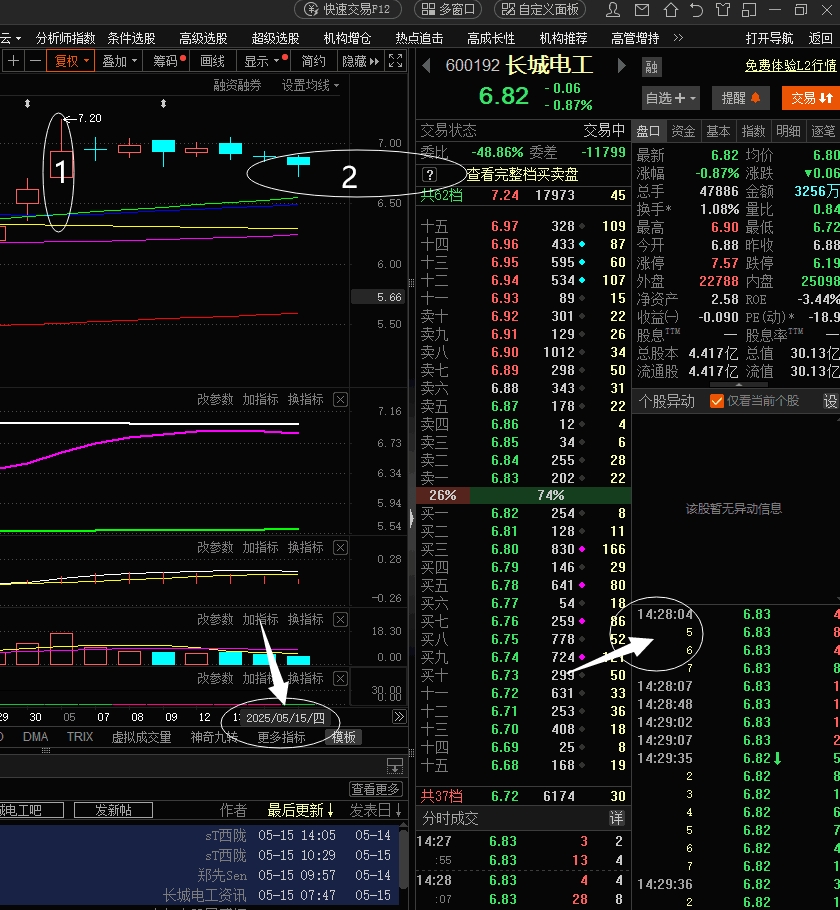Image resolution: width=840 pixels, height=910 pixels.
Task: Open 自定义面板 custom panel
Action: [540, 9]
